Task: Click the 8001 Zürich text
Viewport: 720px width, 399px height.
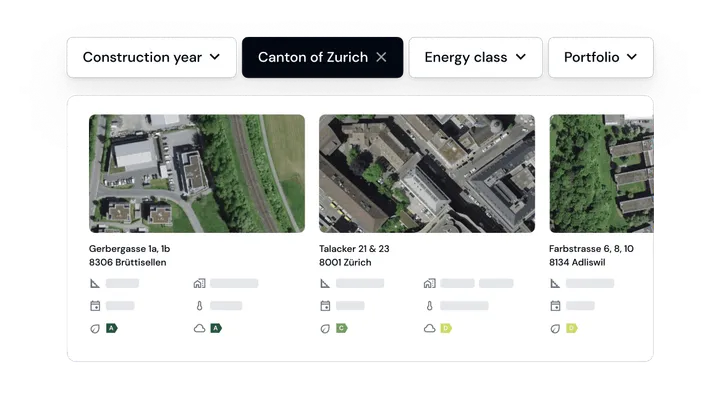Action: pos(345,263)
